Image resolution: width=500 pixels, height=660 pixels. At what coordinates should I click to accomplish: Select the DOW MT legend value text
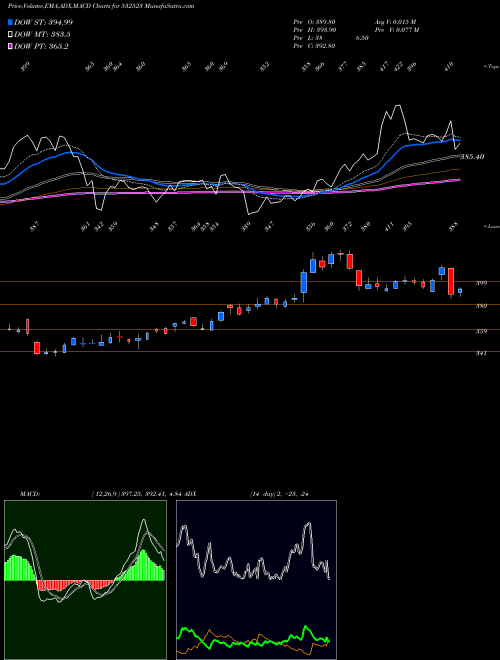42,35
